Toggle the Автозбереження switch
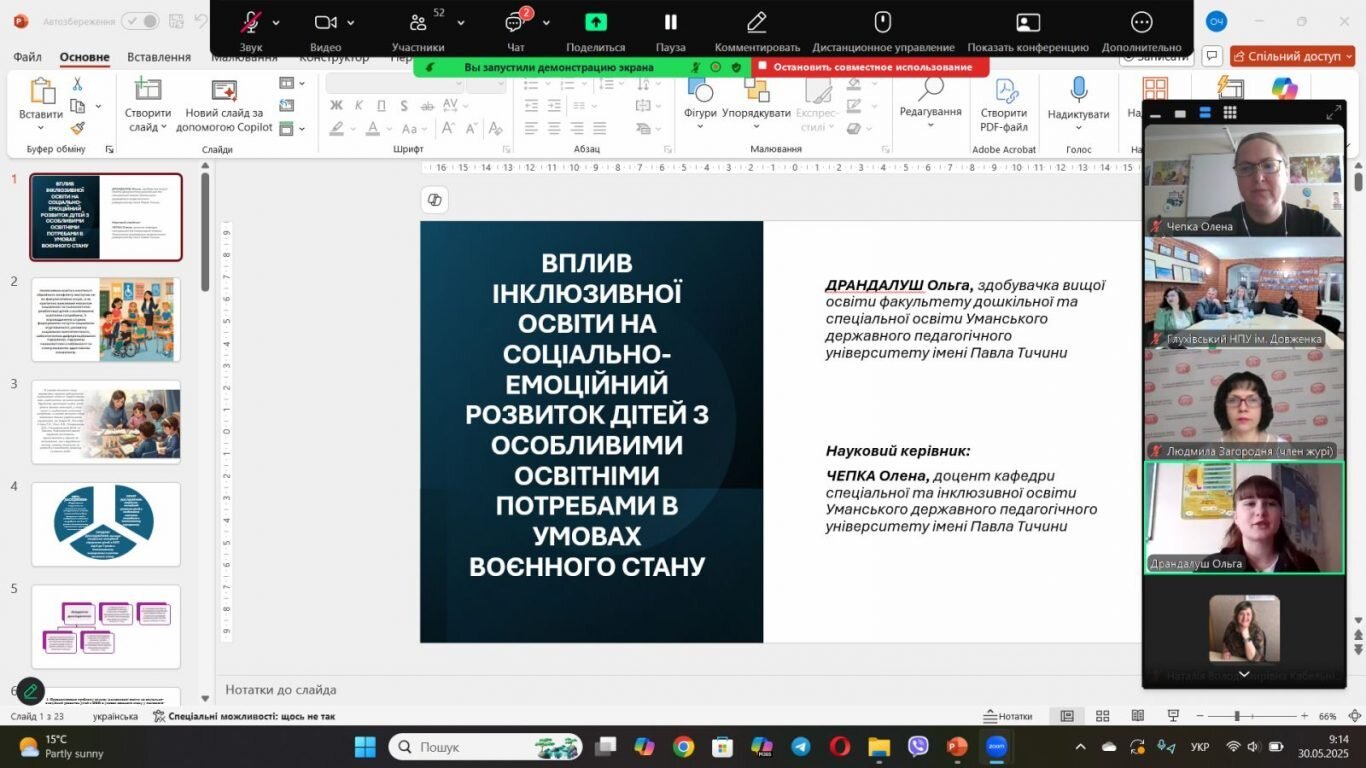 pos(140,21)
